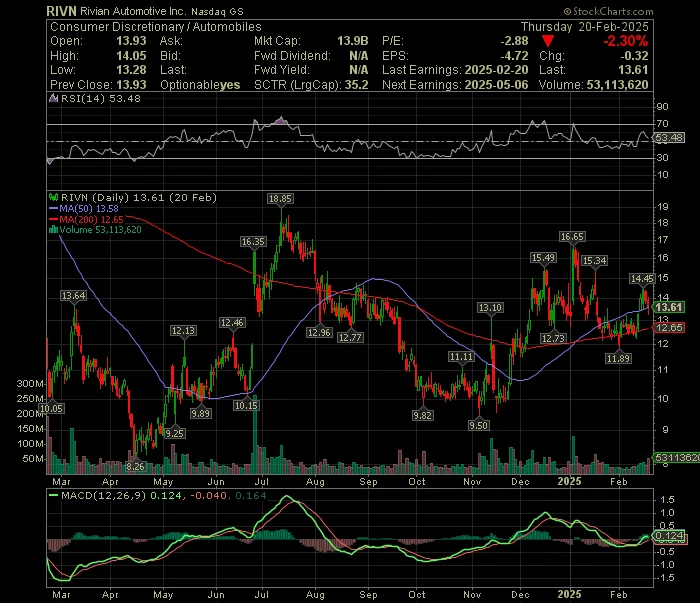Click the Thursday 20-Feb-2025 date
This screenshot has width=700, height=603.
point(584,27)
